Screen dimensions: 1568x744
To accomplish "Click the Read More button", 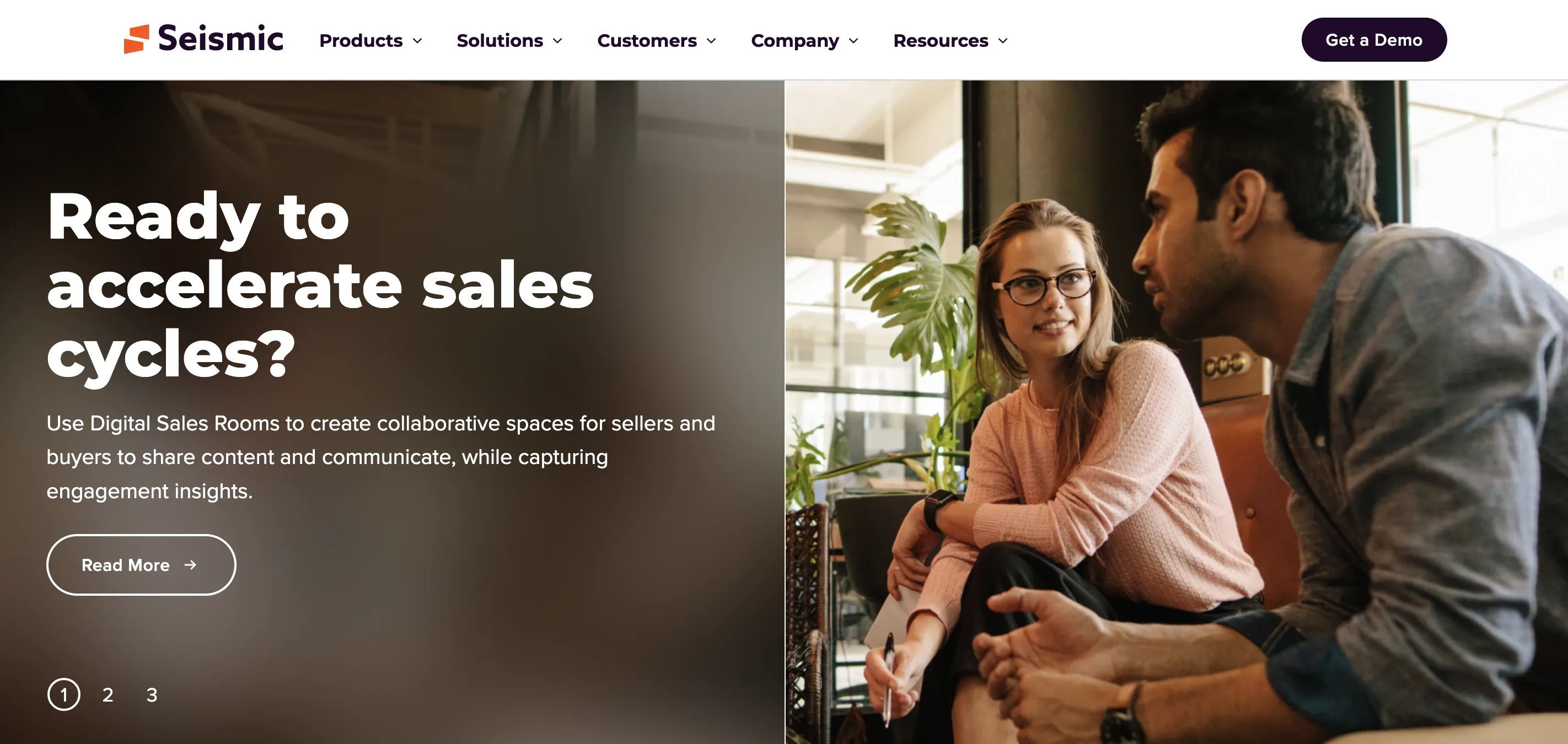I will [141, 565].
